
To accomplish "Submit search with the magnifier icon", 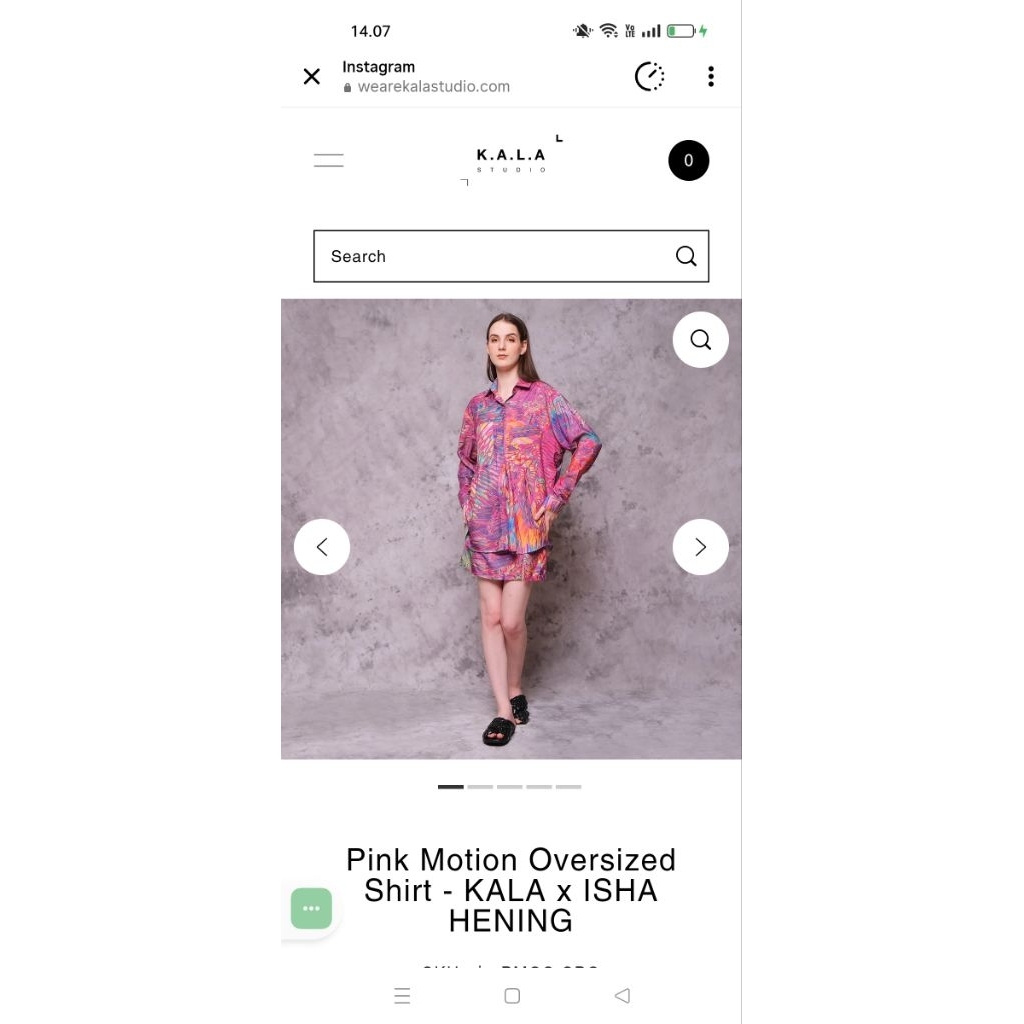I will click(x=686, y=257).
